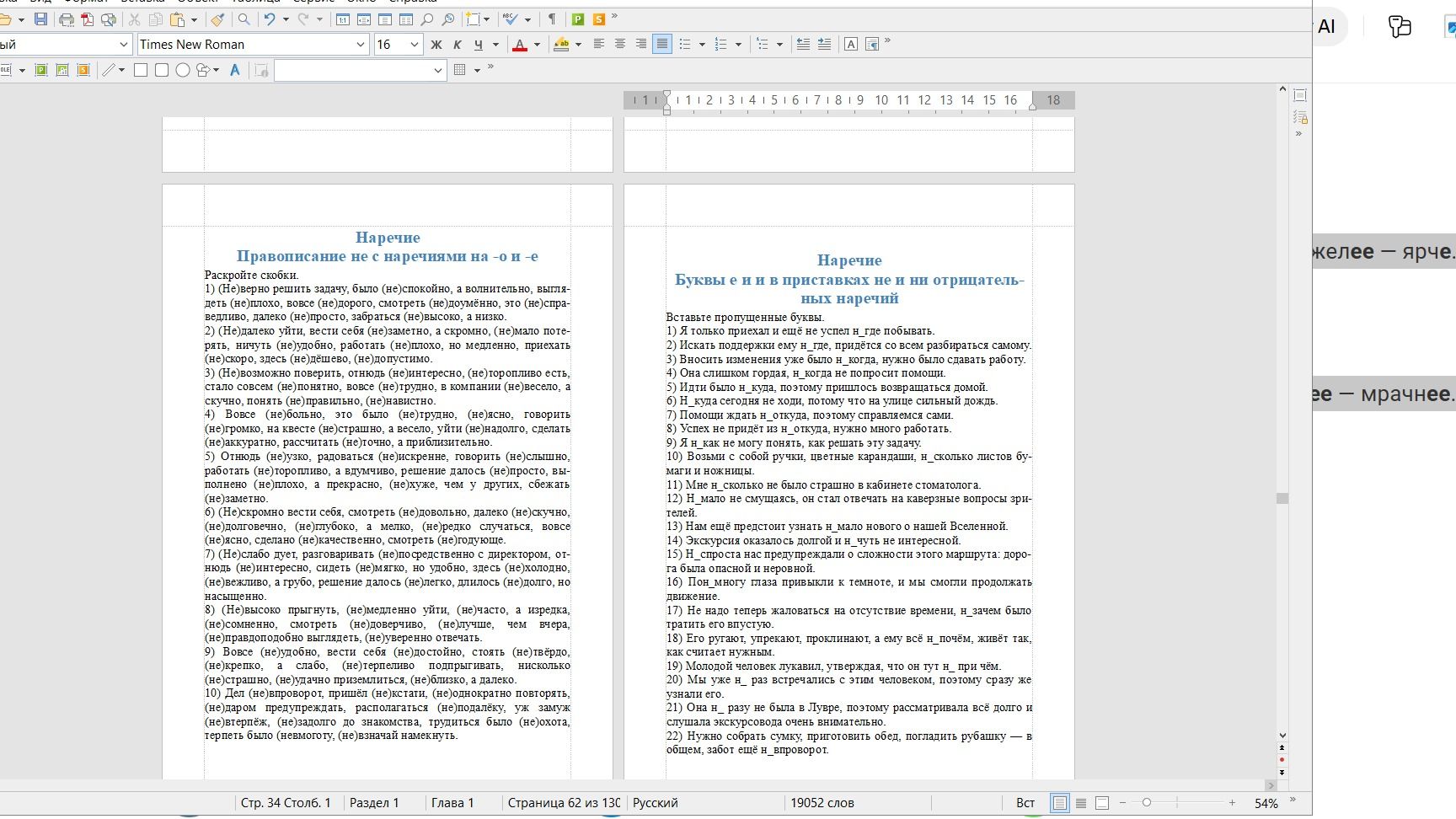This screenshot has width=1456, height=819.
Task: Toggle formatting marks pilcrow button
Action: coord(552,19)
